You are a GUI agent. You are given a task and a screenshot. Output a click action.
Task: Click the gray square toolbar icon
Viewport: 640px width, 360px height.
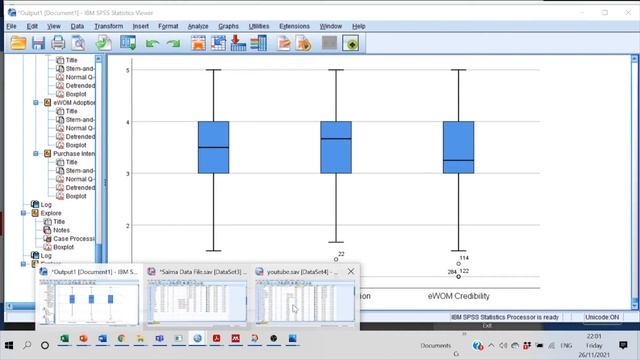(329, 43)
